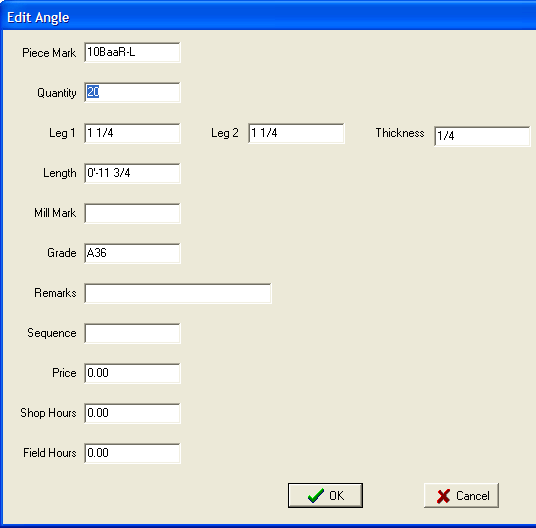Select the Grade field containing A36

[x=132, y=253]
